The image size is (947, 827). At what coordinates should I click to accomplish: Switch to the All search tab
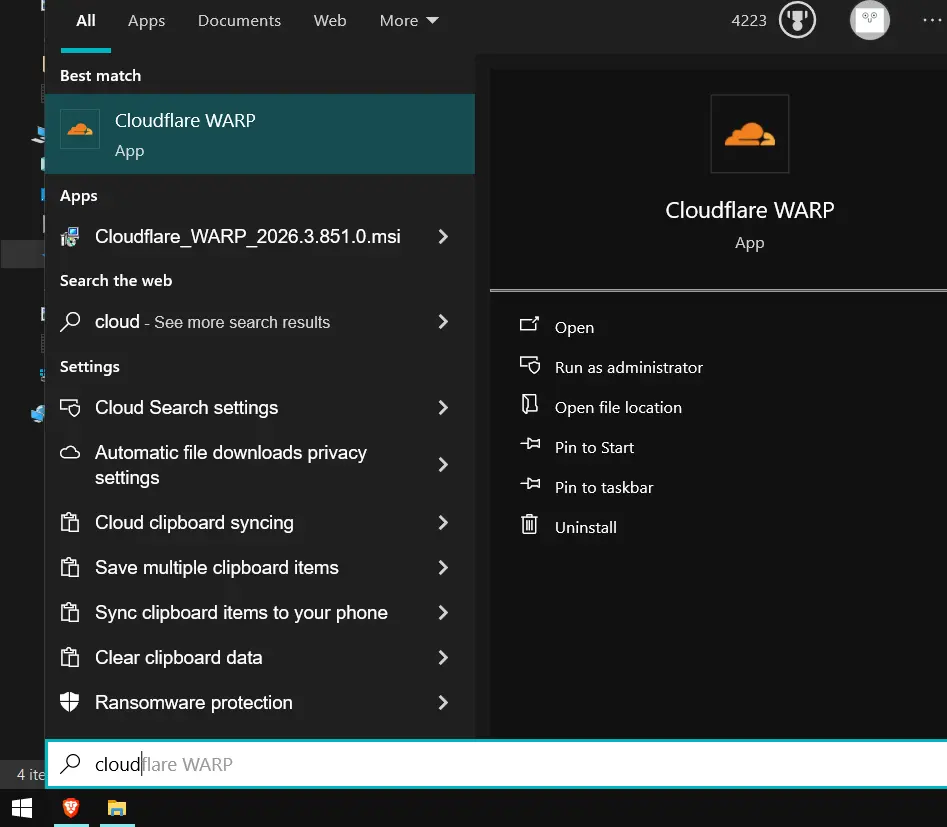86,21
